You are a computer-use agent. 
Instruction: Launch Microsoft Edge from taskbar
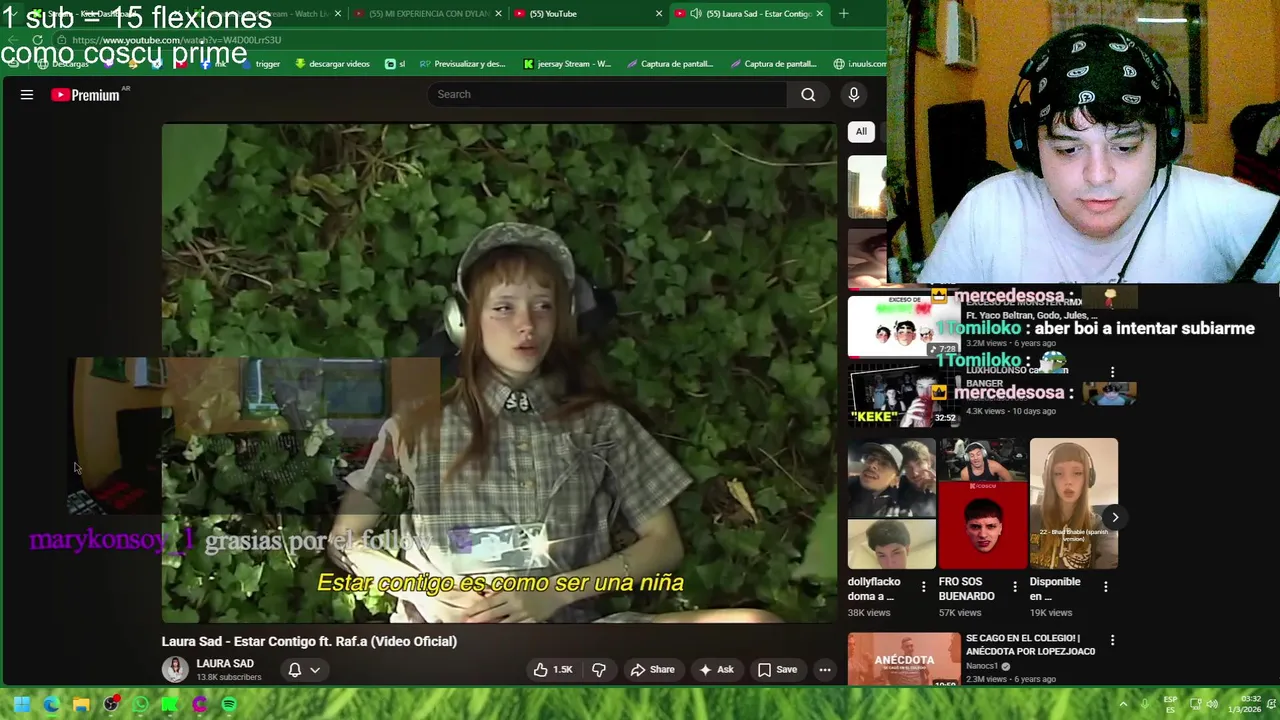[x=51, y=704]
